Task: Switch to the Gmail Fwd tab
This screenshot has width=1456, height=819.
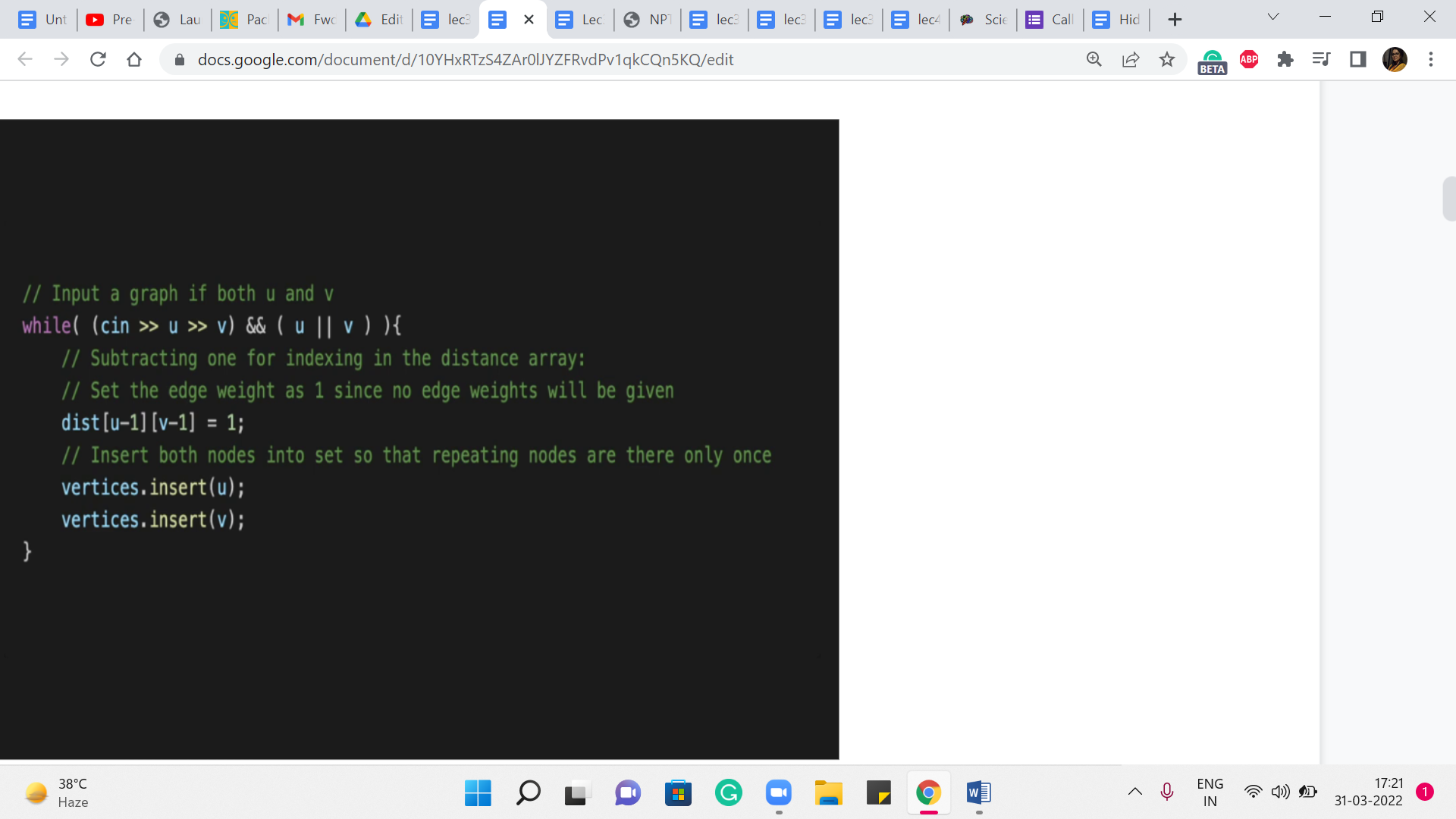Action: click(312, 20)
